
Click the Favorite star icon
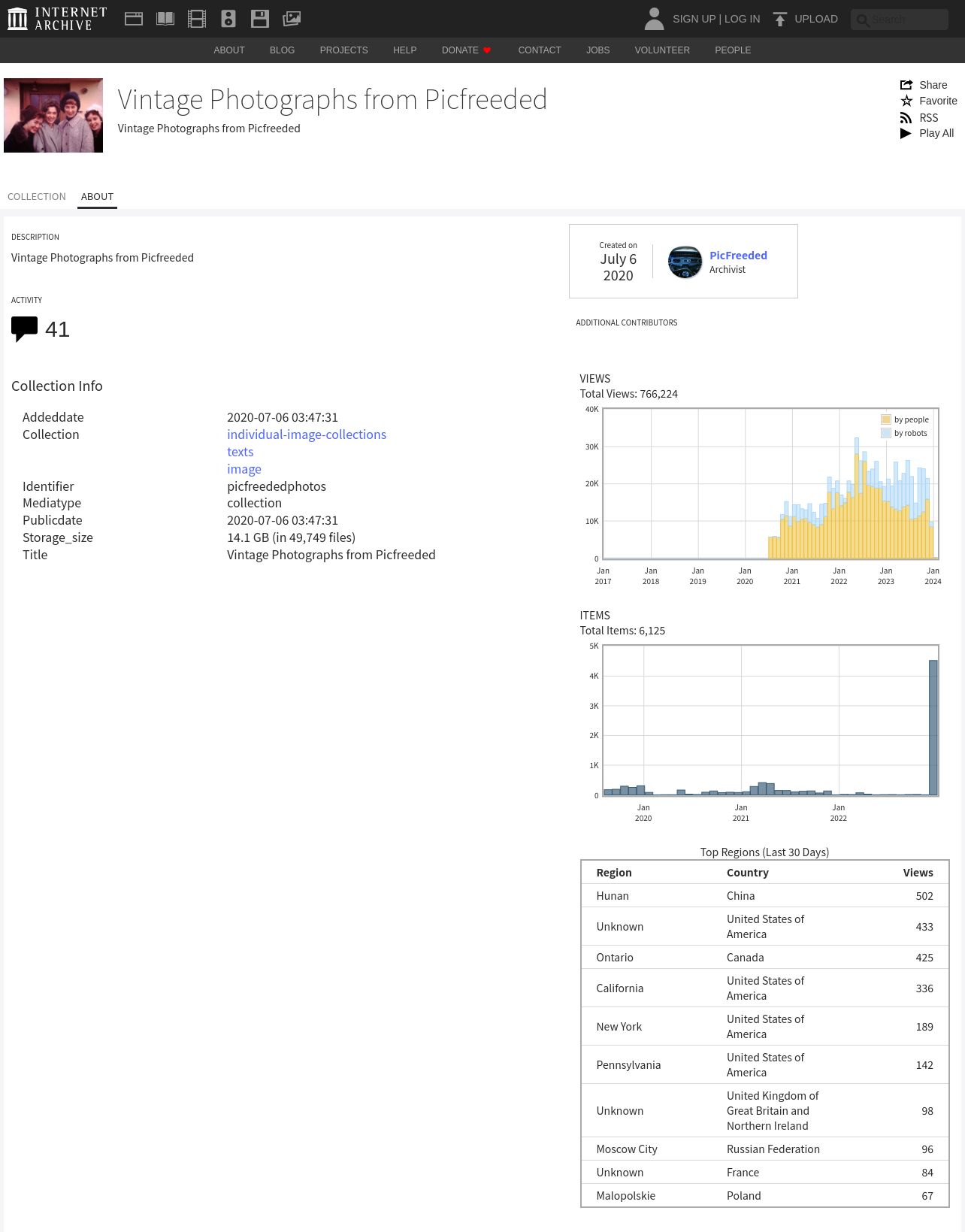pos(906,101)
